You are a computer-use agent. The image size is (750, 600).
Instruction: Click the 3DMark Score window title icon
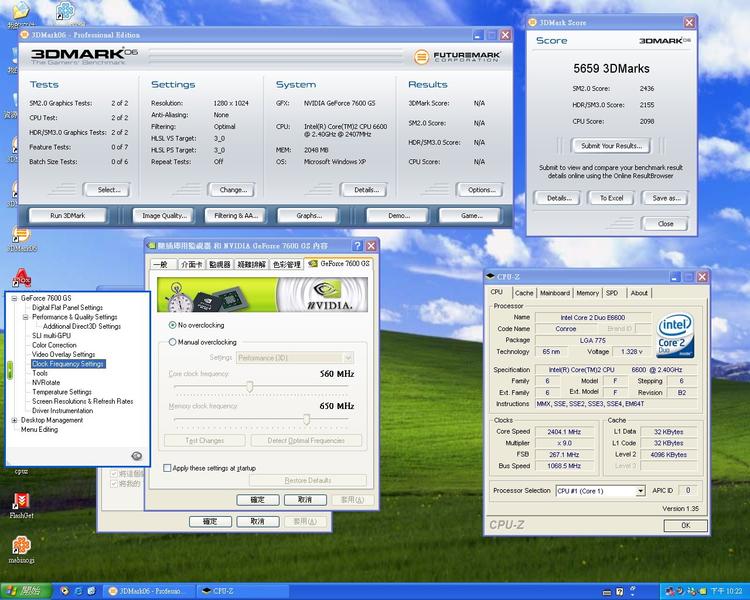coord(532,22)
